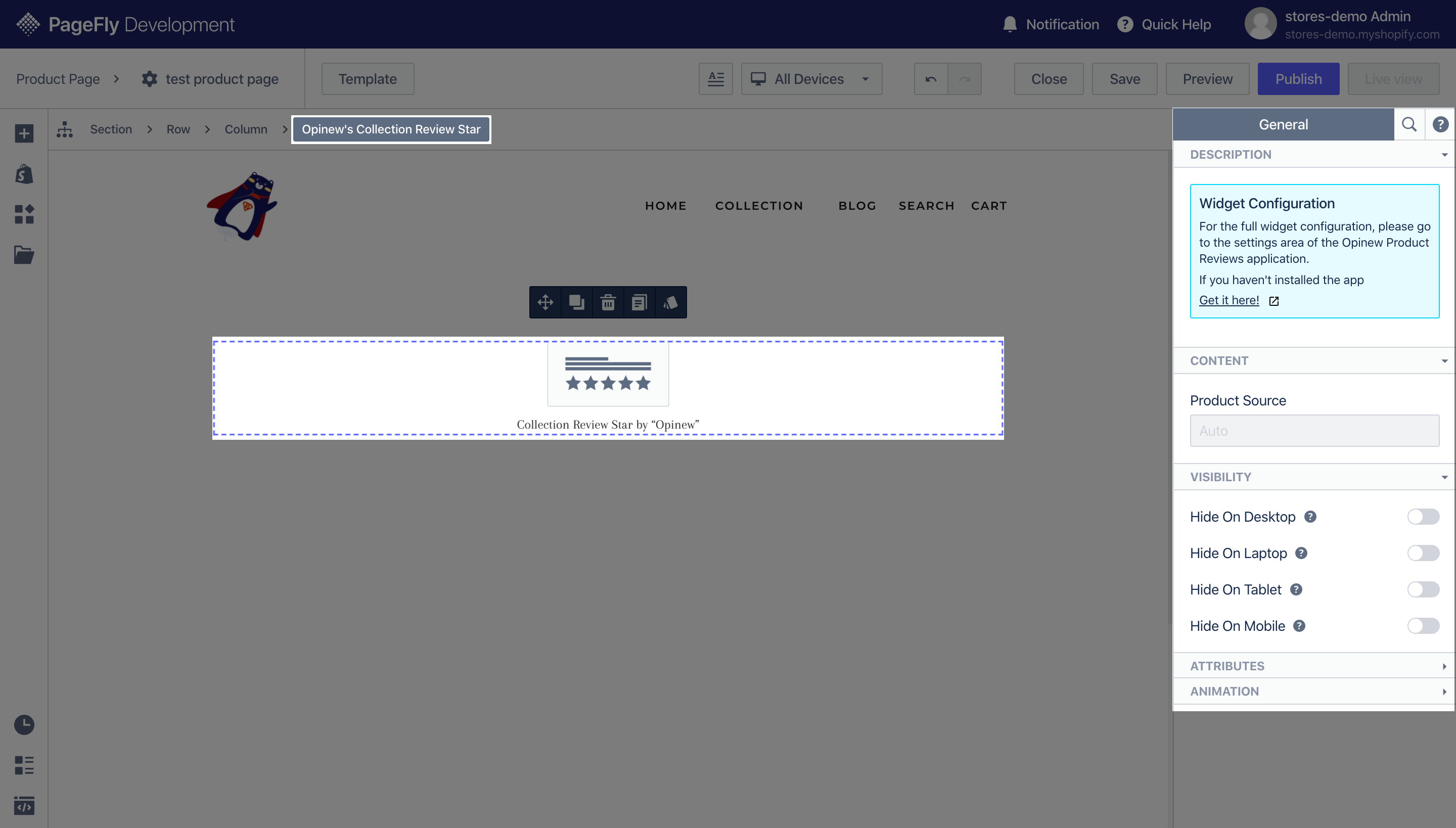Collapse the CONTENT section
This screenshot has height=828, width=1456.
point(1314,360)
